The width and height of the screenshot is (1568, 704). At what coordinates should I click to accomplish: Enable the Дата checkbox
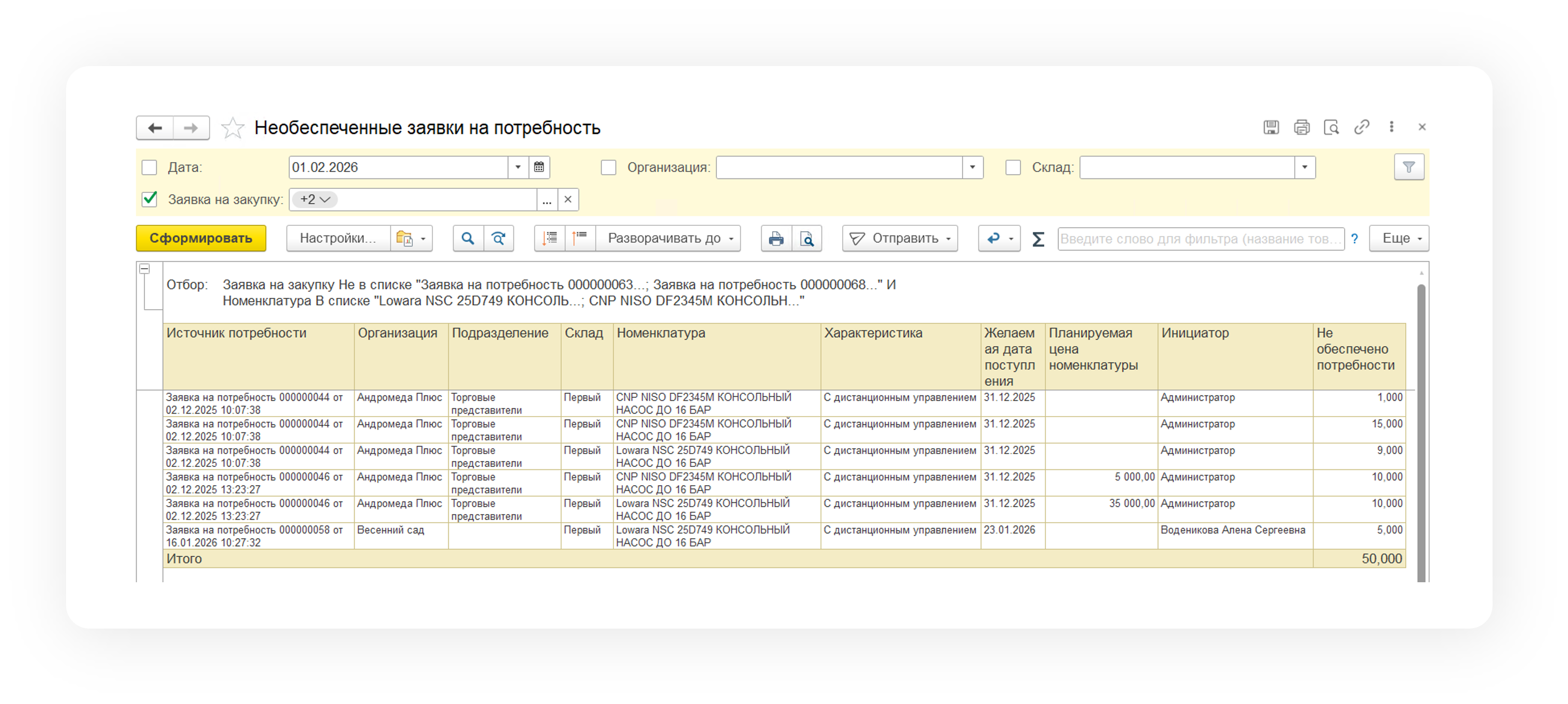pos(150,167)
